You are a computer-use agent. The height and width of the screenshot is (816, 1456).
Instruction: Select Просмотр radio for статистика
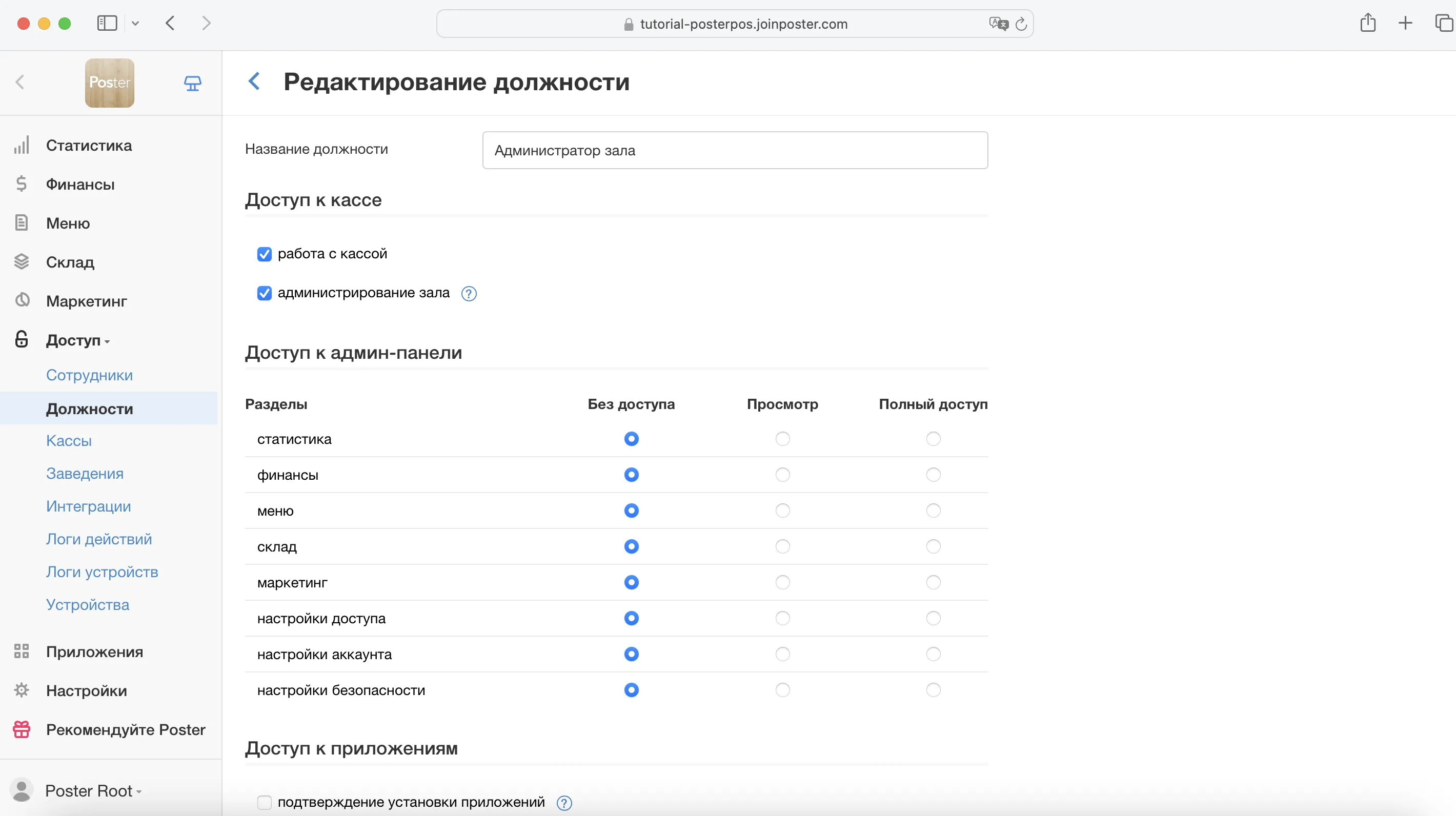click(782, 439)
